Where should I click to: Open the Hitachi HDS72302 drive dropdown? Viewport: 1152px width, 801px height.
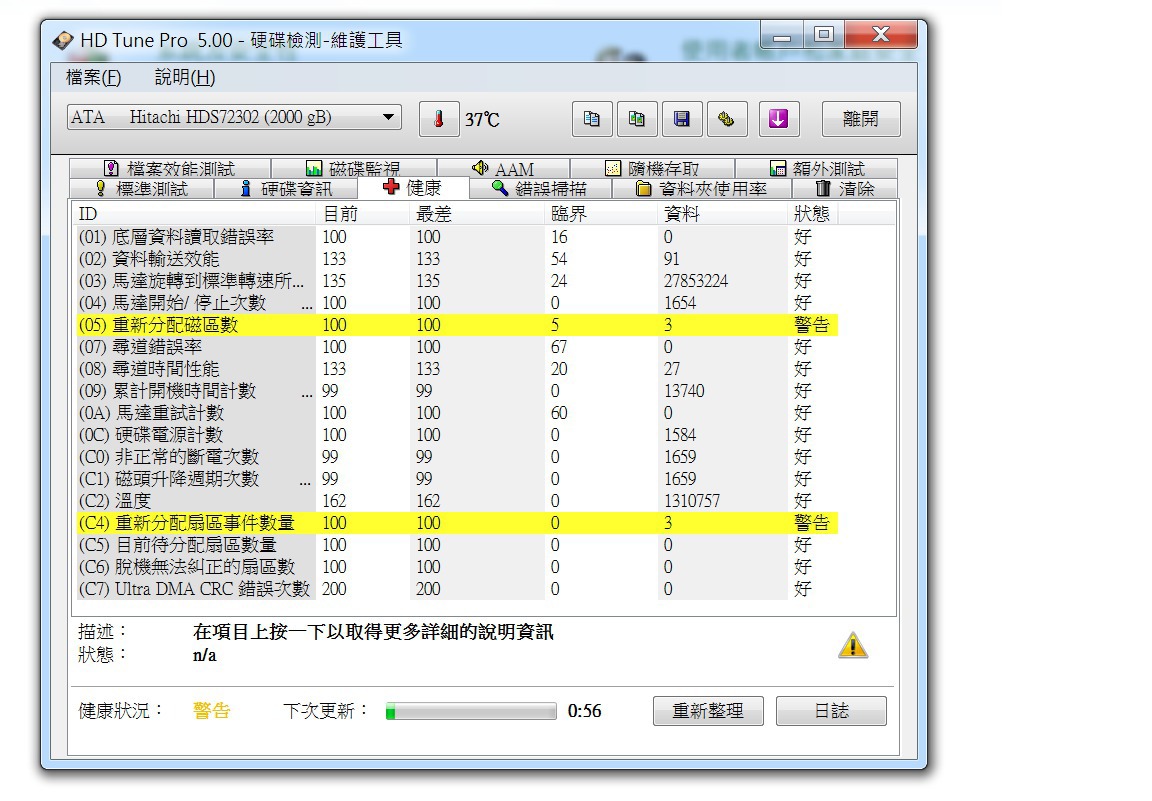coord(234,117)
